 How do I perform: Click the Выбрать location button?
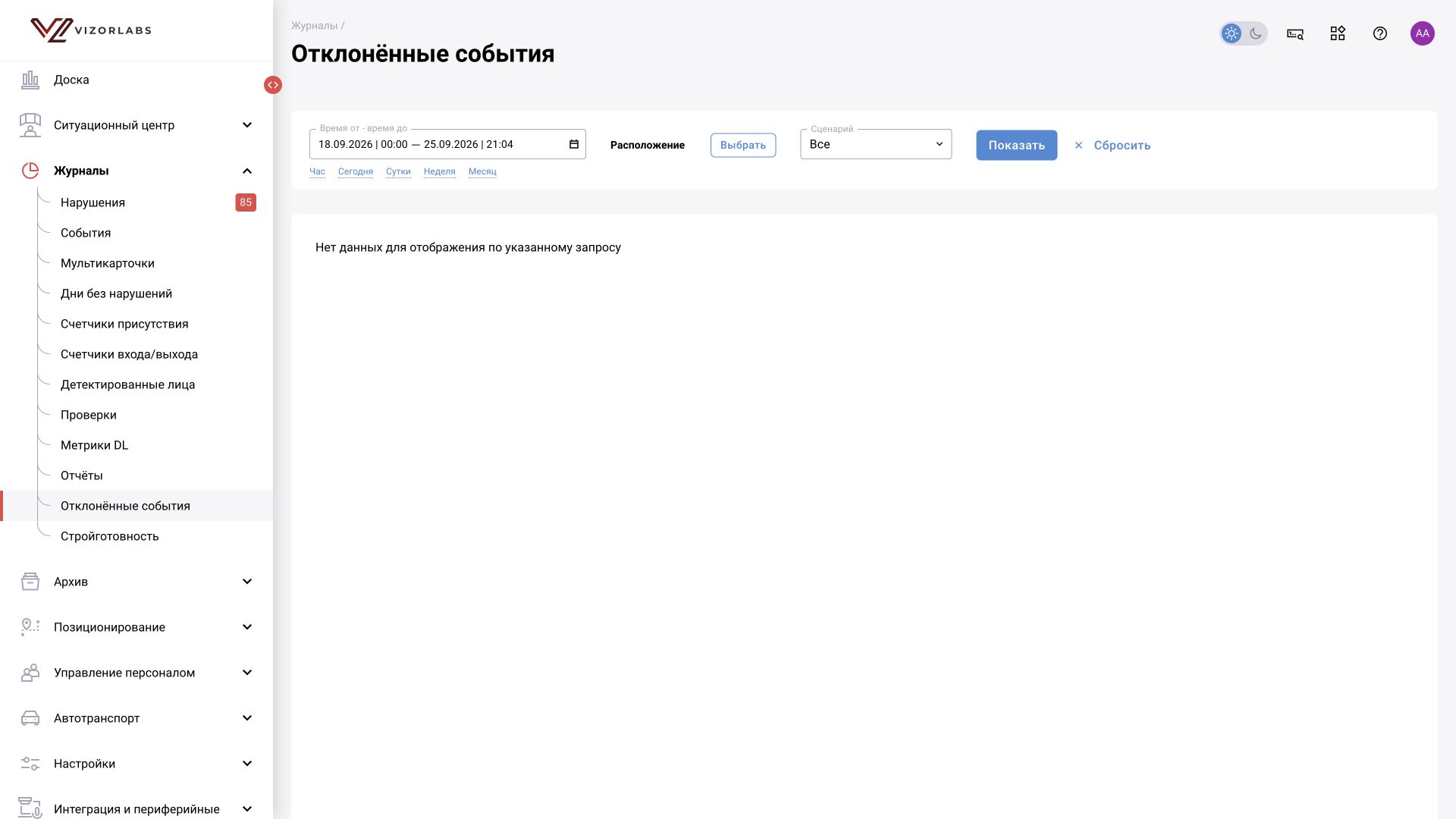[x=743, y=145]
